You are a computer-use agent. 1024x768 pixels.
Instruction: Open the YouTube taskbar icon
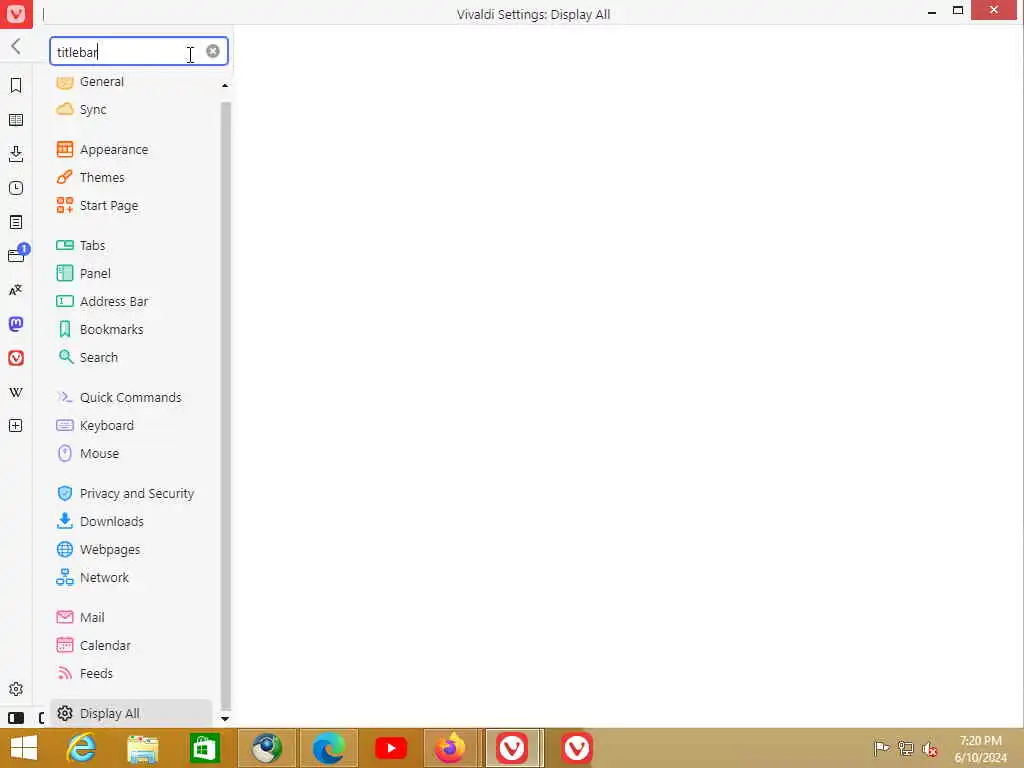tap(391, 748)
